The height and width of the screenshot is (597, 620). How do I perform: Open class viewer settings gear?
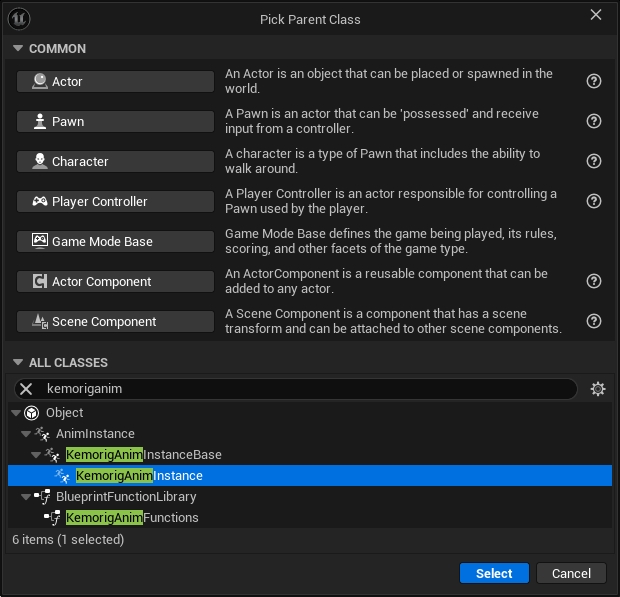click(598, 389)
